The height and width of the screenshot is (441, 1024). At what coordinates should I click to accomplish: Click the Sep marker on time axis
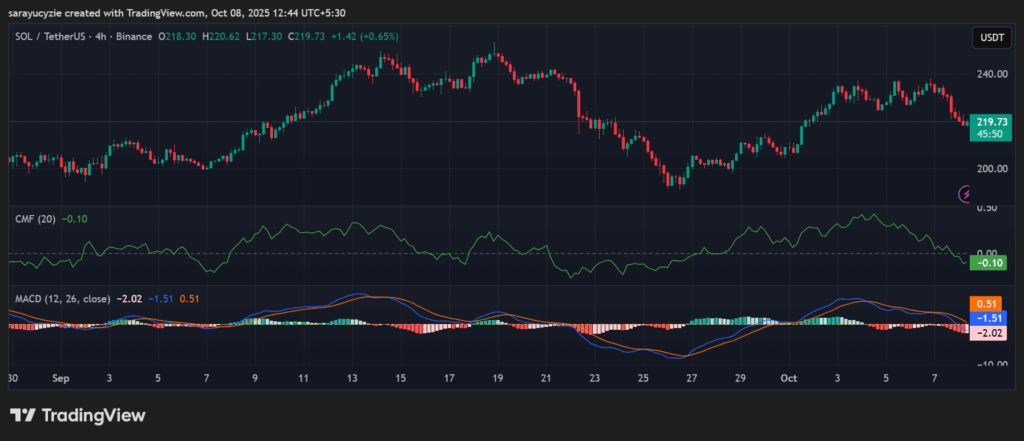(59, 379)
